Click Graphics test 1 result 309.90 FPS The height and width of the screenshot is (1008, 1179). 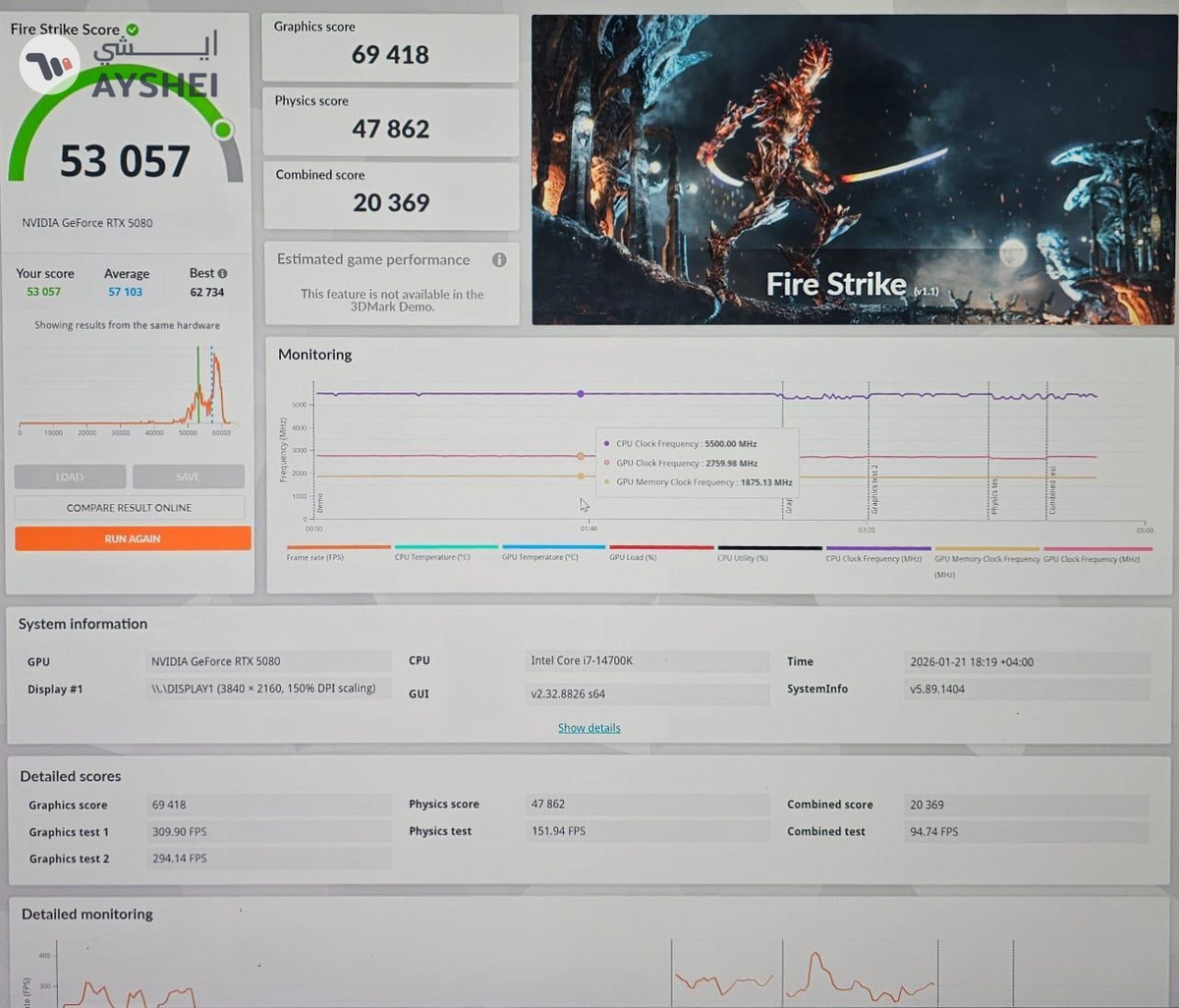pos(268,831)
